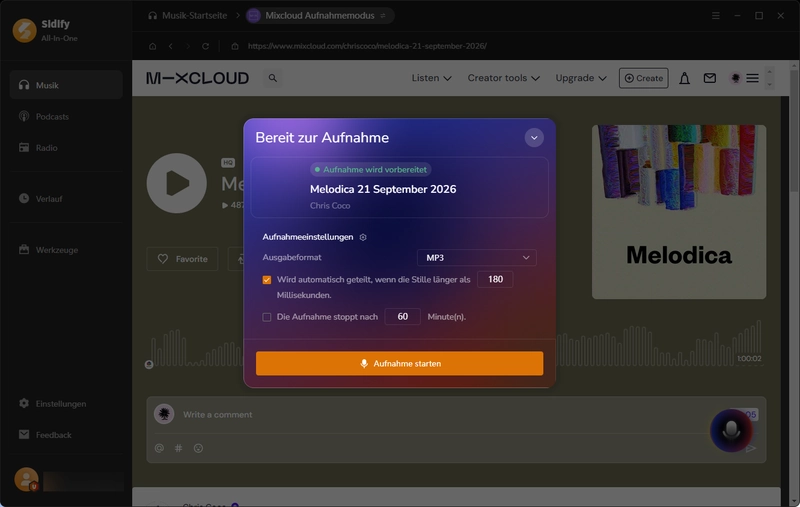The height and width of the screenshot is (507, 800).
Task: Expand the Upgrade dropdown
Action: pyautogui.click(x=581, y=78)
